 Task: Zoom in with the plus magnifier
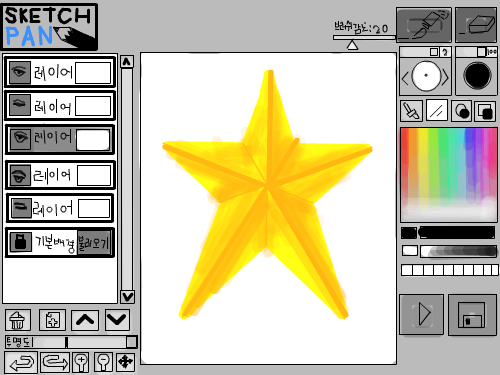coord(81,362)
